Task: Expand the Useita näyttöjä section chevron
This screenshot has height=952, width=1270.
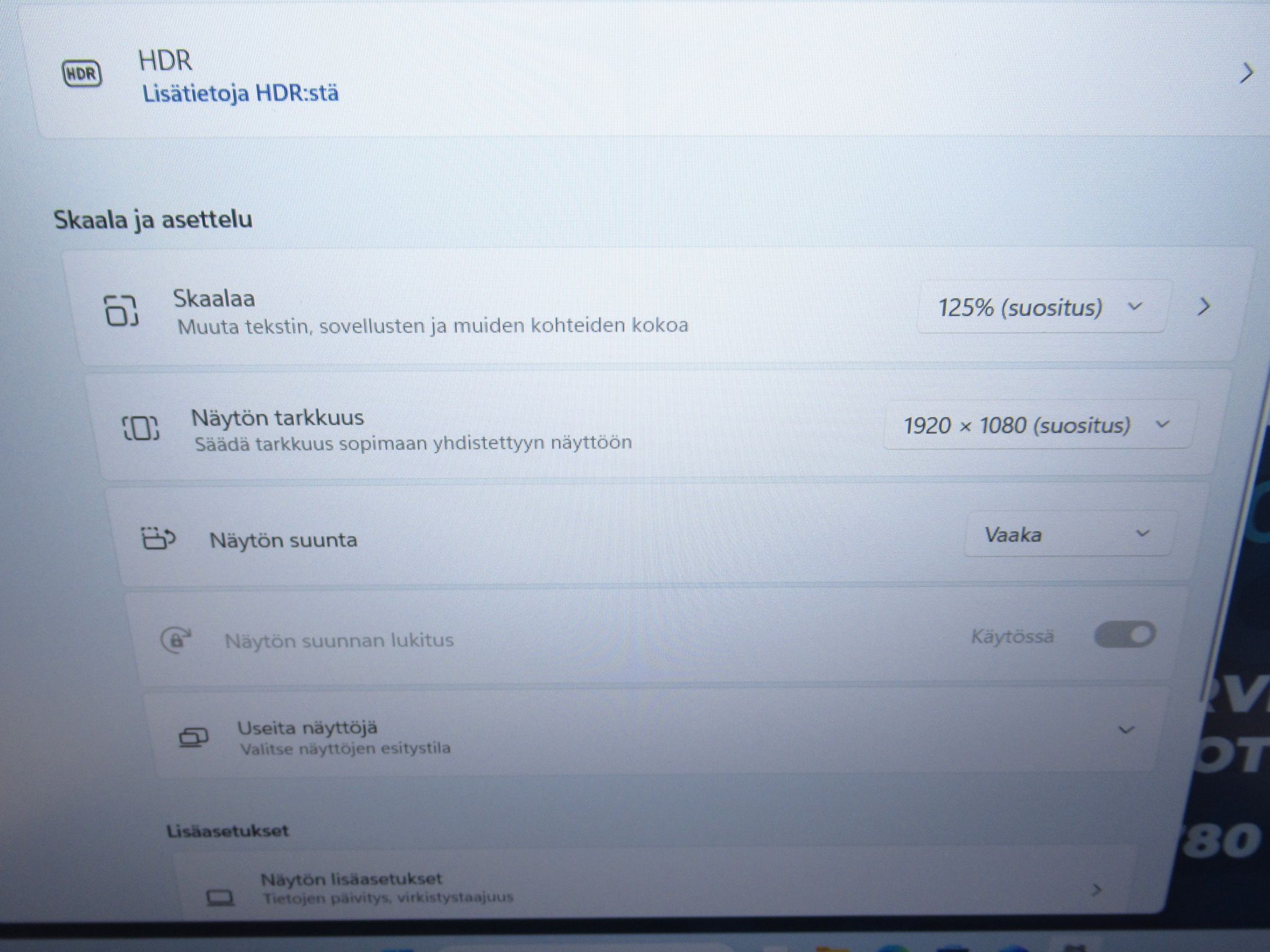Action: coord(1126,730)
